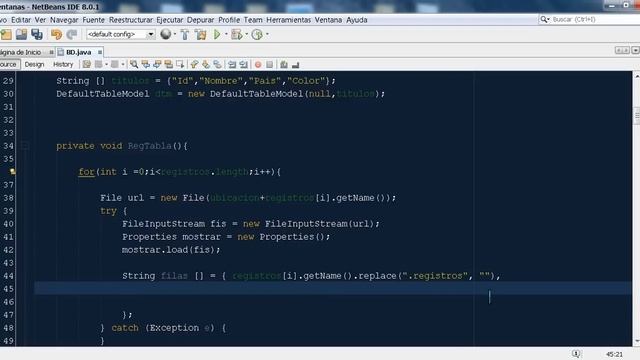Click the Shift Line Left icon
This screenshot has width=640, height=360.
(232, 64)
